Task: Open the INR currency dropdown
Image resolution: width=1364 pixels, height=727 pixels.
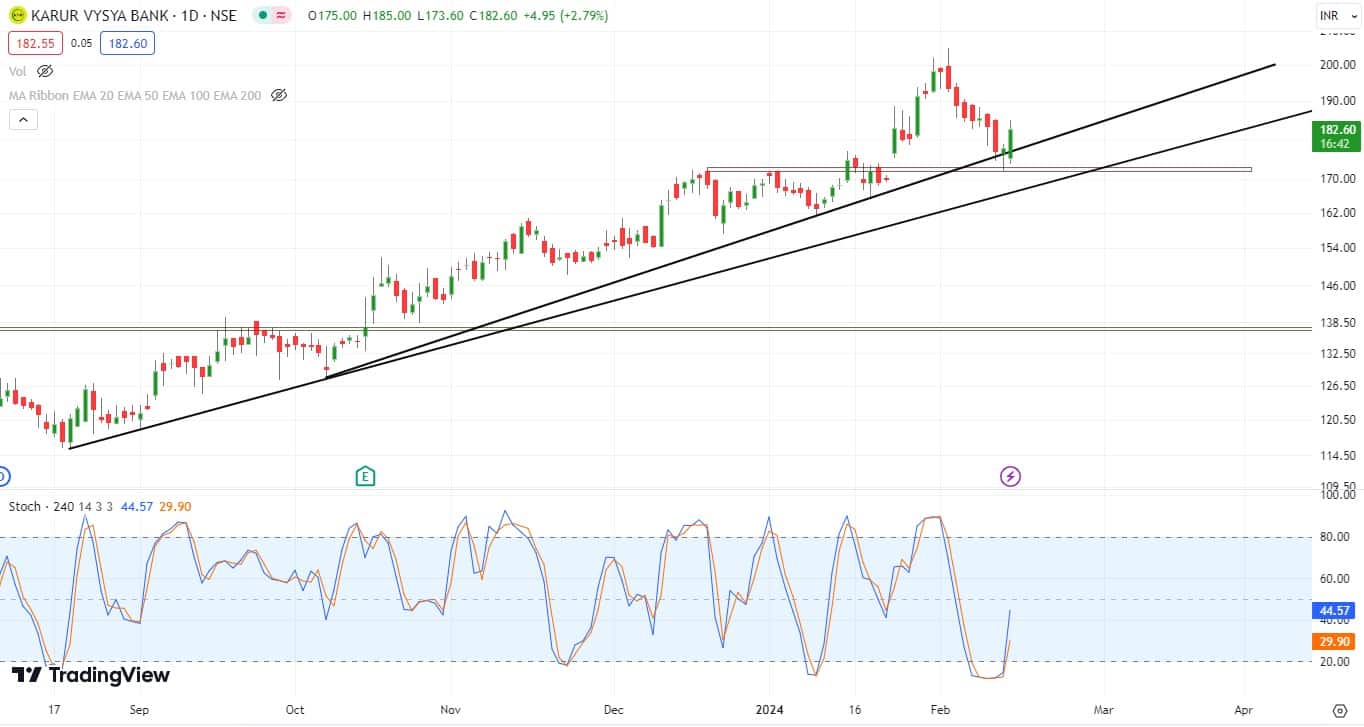Action: 1334,16
